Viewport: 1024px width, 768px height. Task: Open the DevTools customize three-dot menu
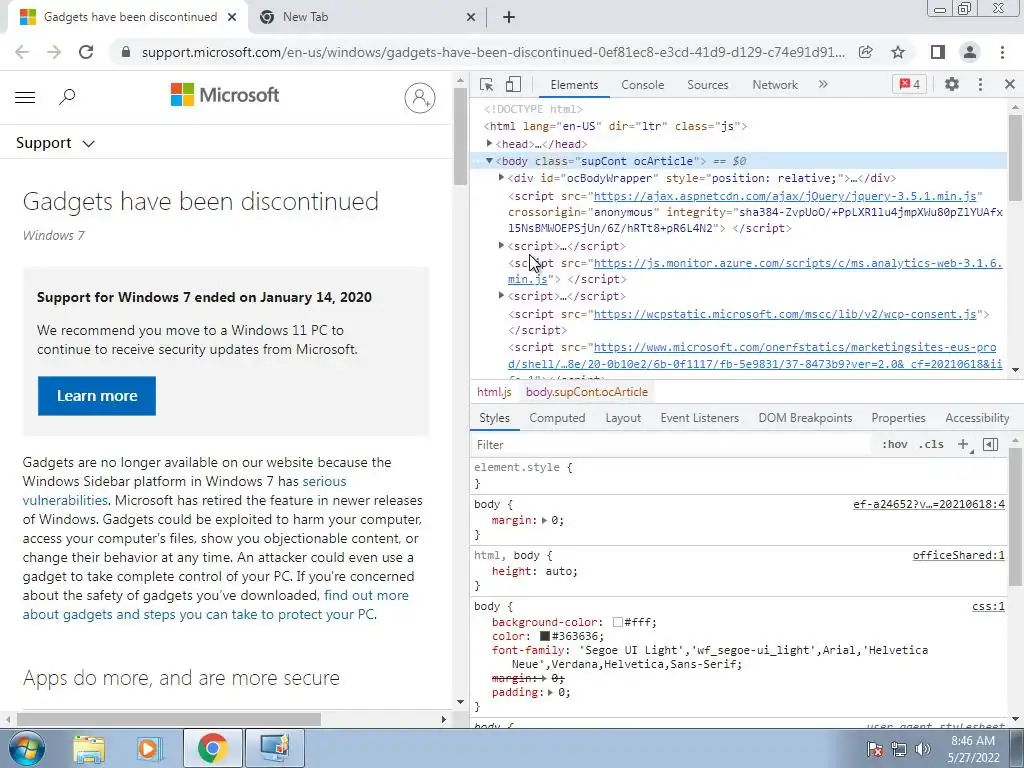tap(980, 84)
